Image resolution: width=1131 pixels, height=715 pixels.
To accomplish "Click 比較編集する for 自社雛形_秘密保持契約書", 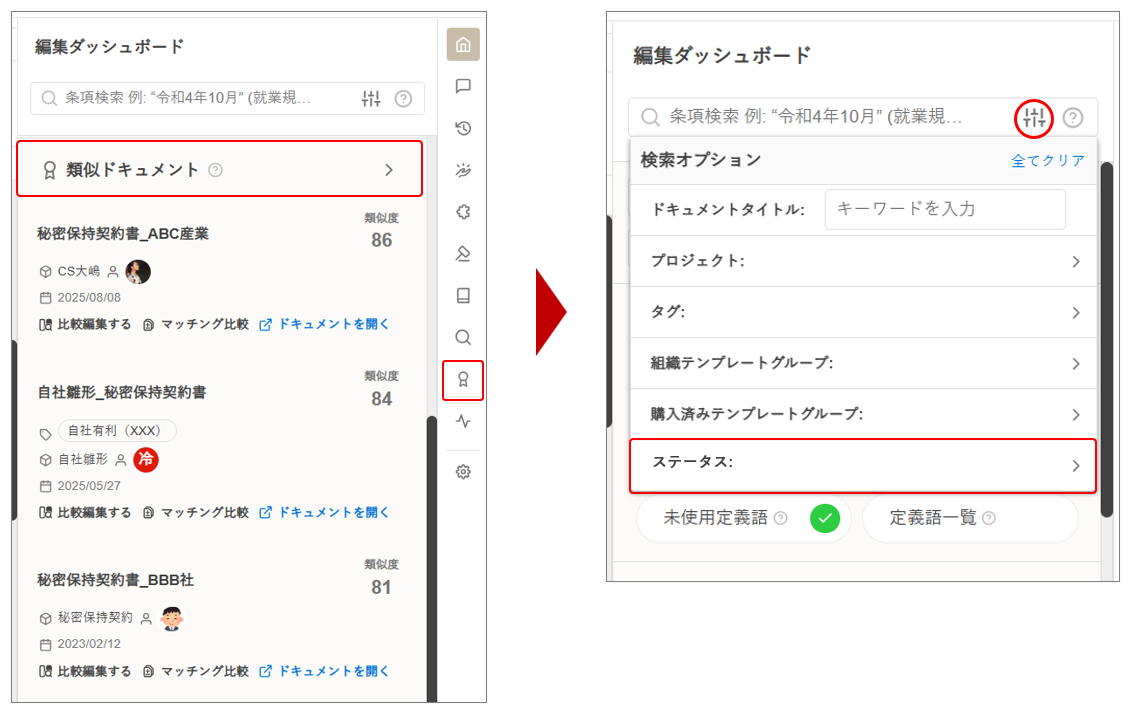I will pos(85,512).
